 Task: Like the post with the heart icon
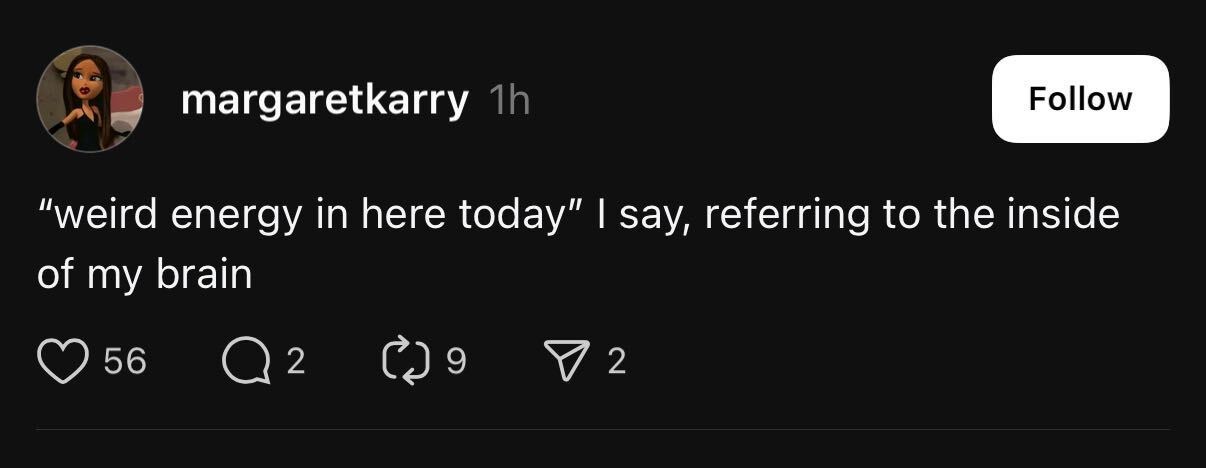pyautogui.click(x=63, y=360)
